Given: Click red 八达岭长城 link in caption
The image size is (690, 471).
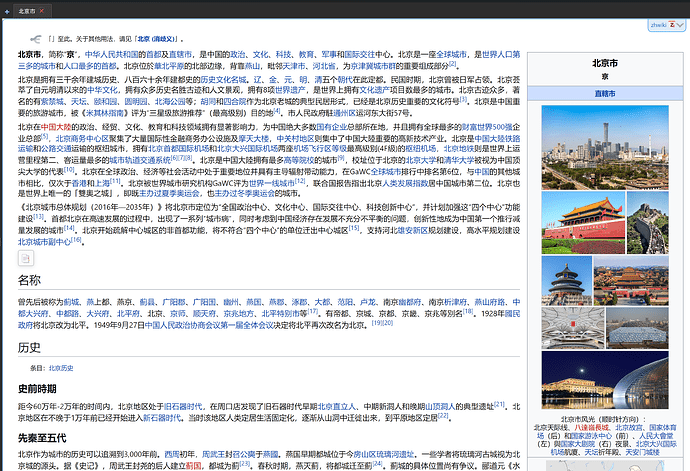Looking at the screenshot, I should click(x=592, y=427).
